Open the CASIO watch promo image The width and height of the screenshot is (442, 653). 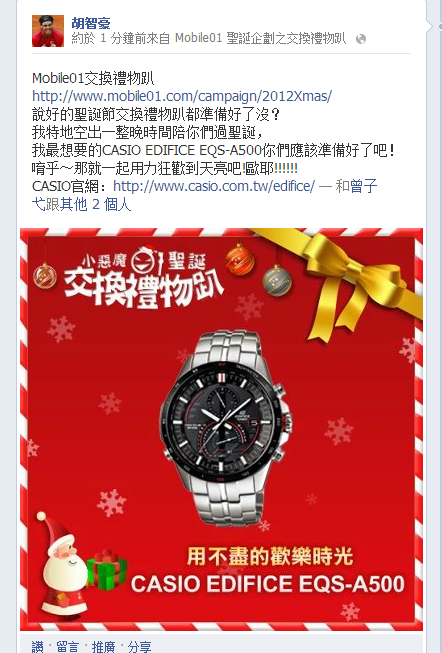point(221,429)
